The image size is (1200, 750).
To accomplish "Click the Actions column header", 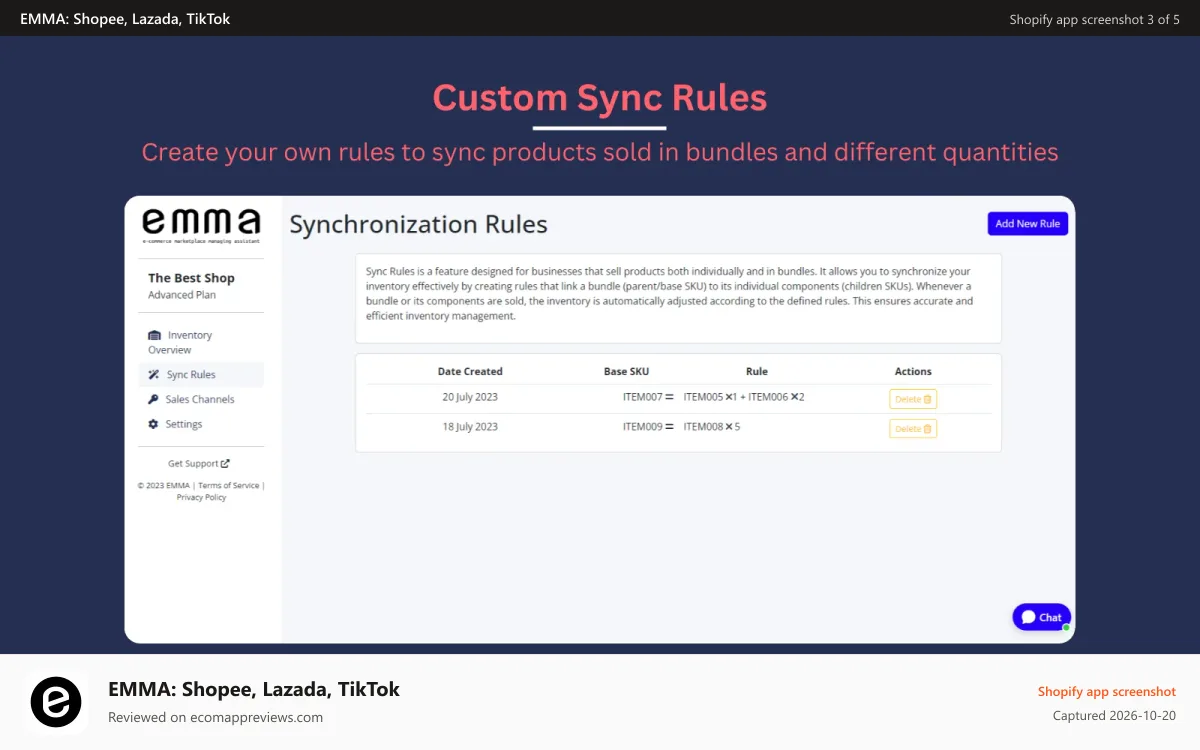I will point(913,372).
